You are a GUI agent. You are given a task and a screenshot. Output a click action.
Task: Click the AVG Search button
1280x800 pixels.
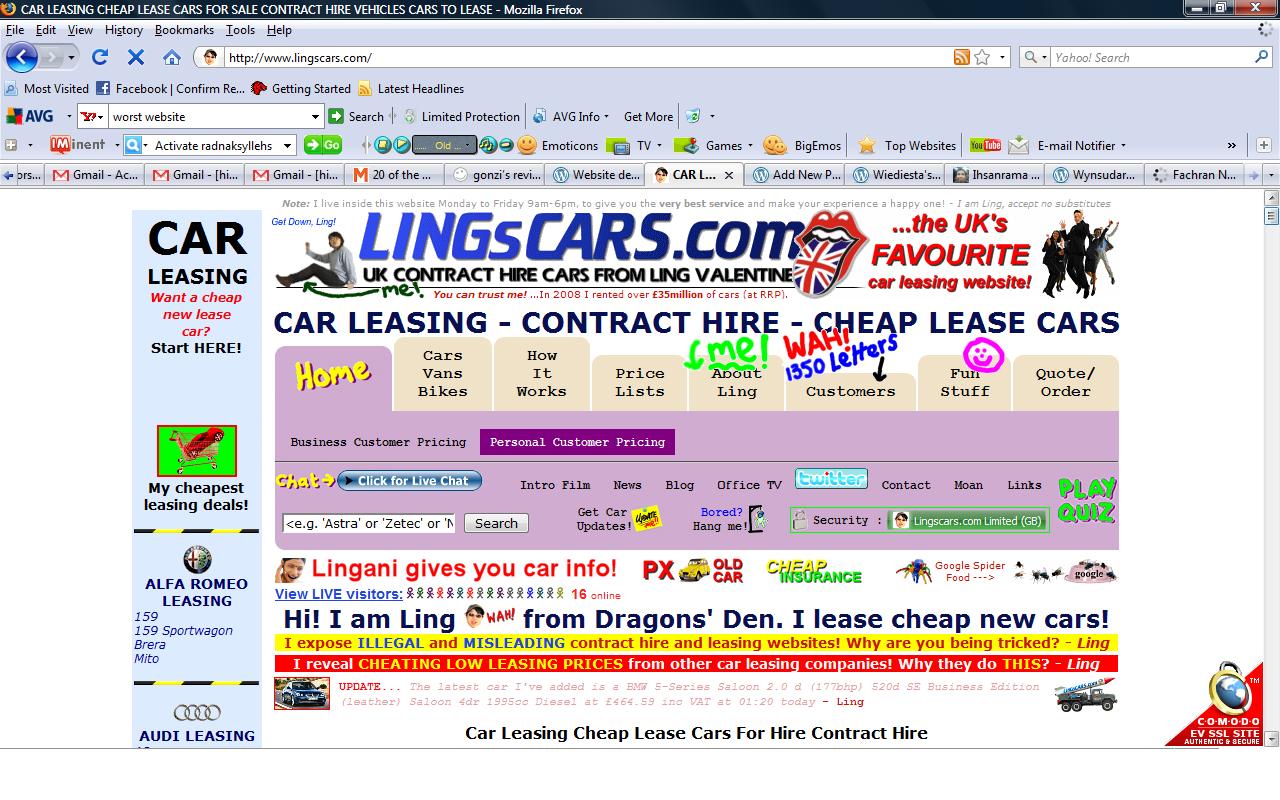coord(357,116)
